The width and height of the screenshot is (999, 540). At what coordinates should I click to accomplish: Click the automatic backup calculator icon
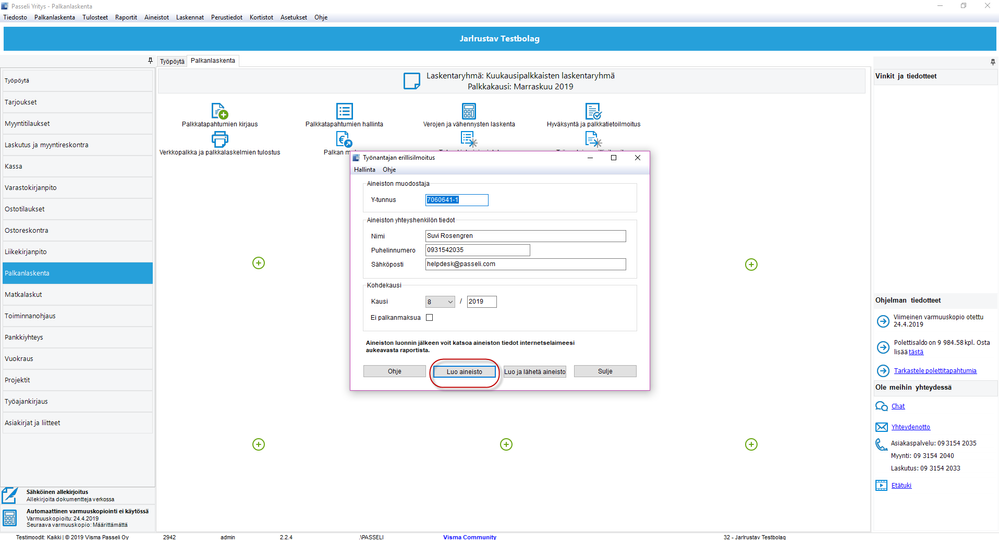[10, 518]
